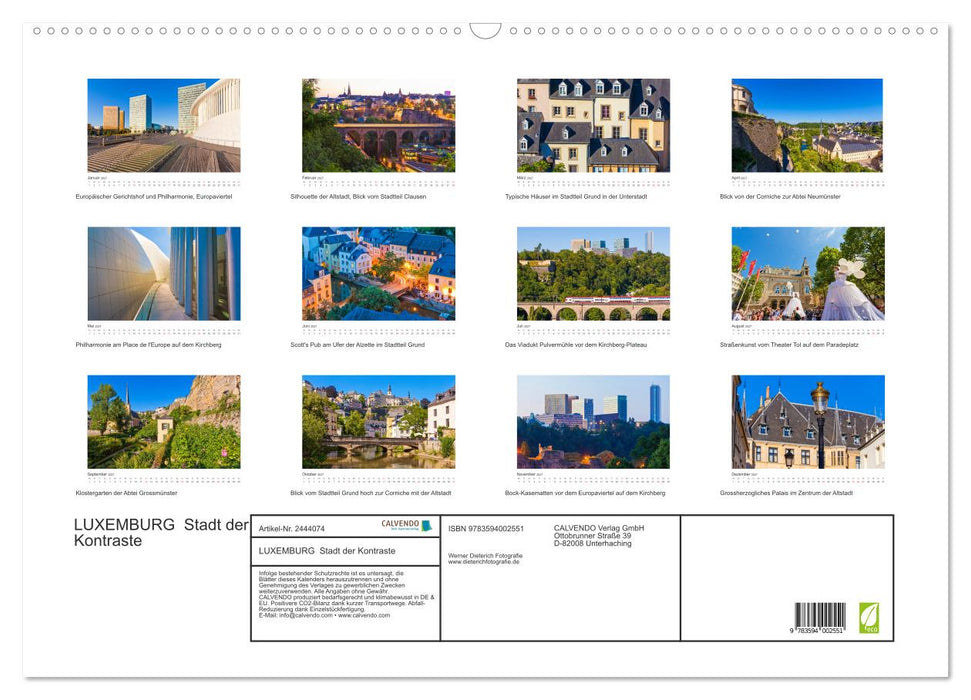This screenshot has width=971, height=700.
Task: Click the January photo of the European Court of Justice
Action: [x=163, y=125]
